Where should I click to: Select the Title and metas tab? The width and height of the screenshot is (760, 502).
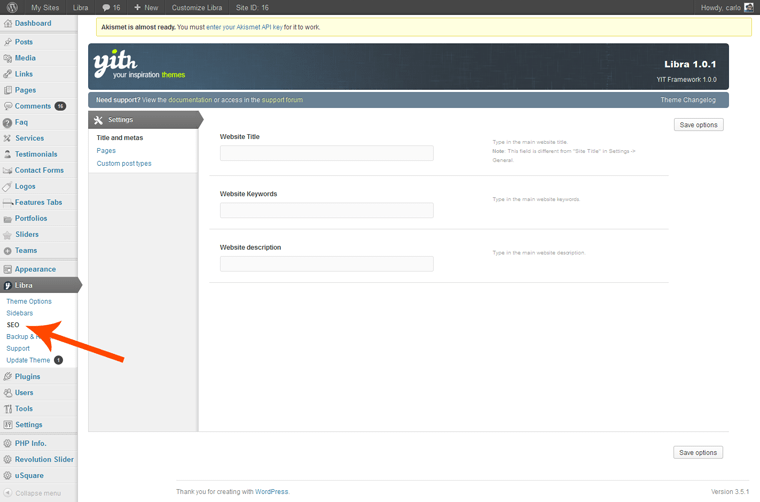[120, 138]
